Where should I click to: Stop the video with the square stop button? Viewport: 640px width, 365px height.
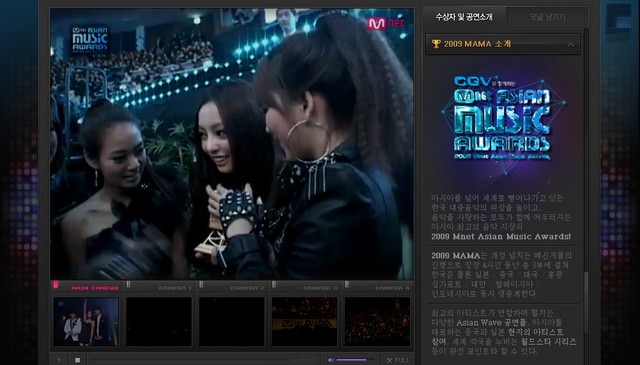78,360
